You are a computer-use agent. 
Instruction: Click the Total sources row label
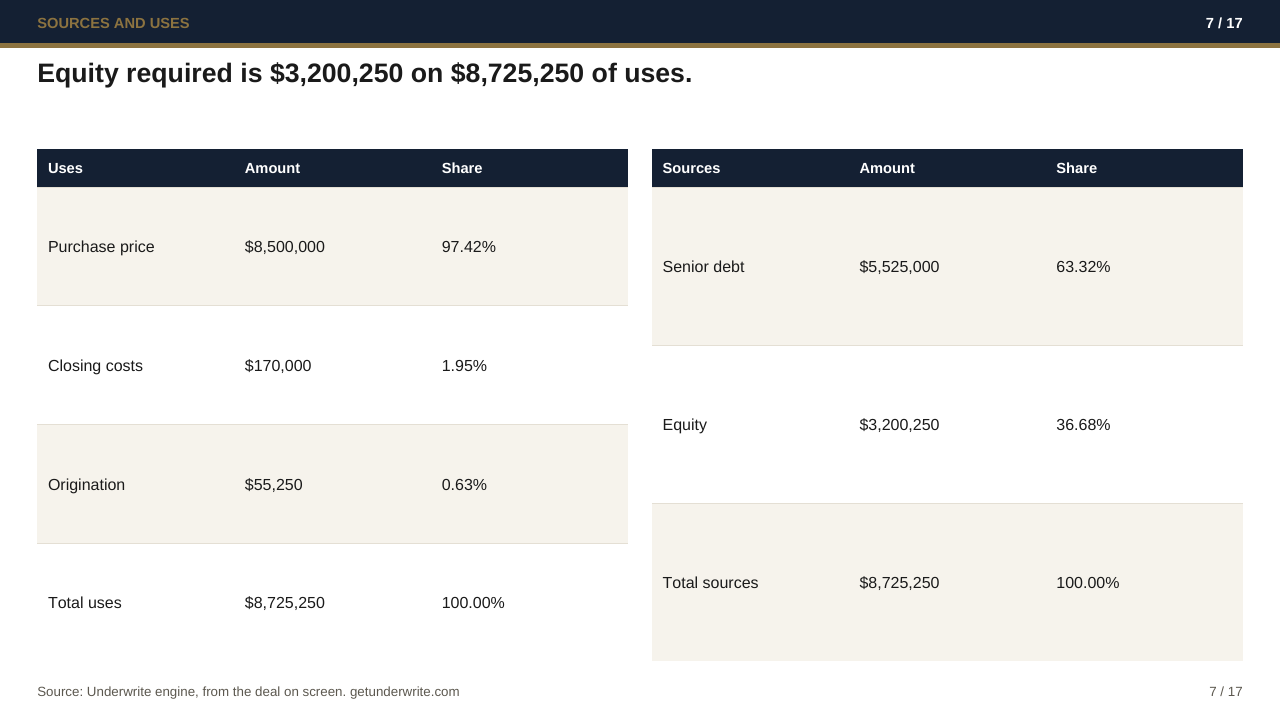pyautogui.click(x=711, y=583)
